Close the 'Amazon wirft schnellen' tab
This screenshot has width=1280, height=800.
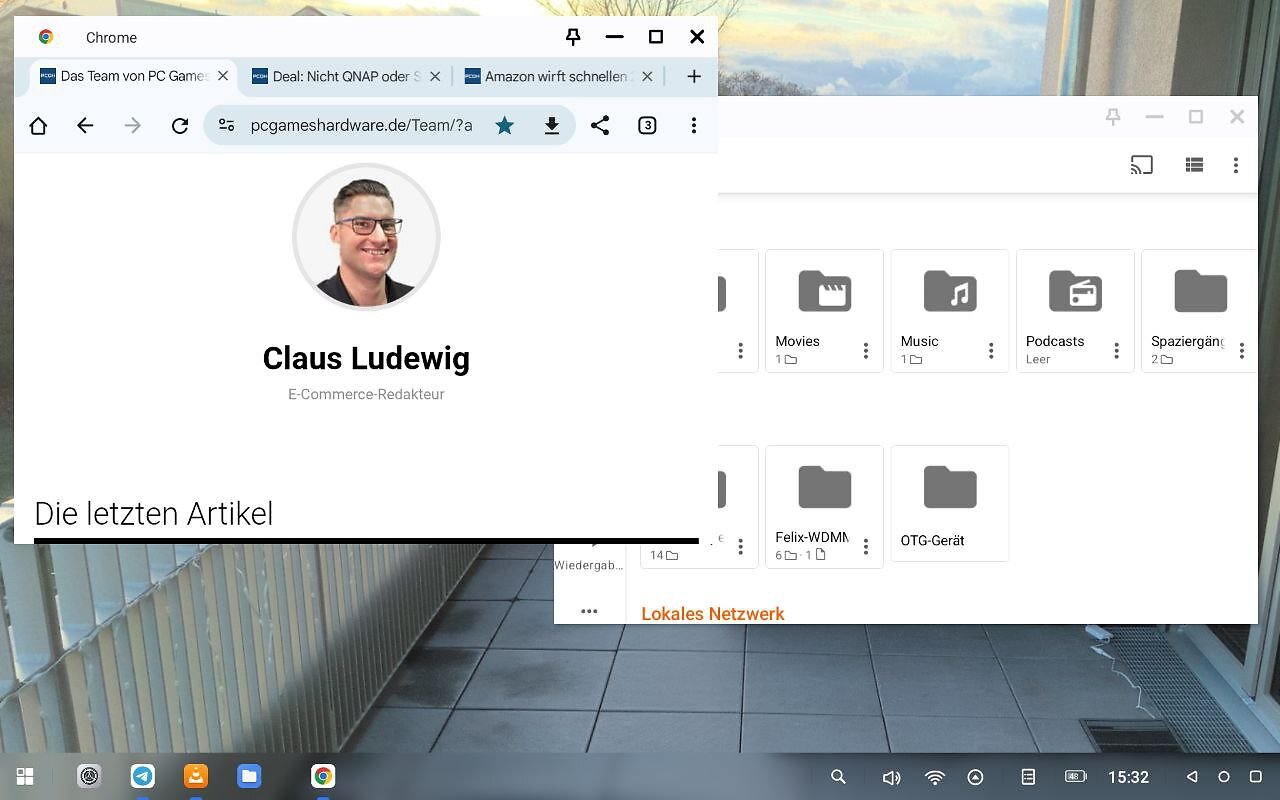coord(647,76)
